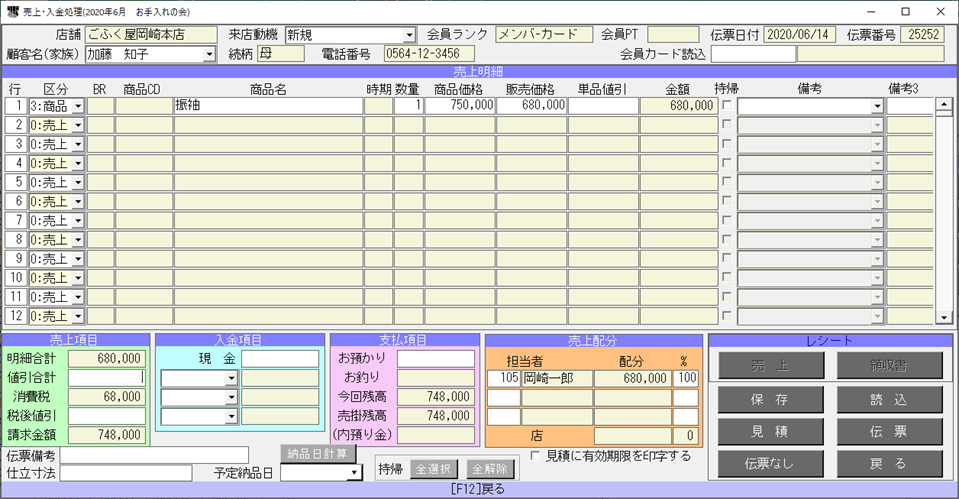Image resolution: width=959 pixels, height=499 pixels.
Task: Click the 伝票備考 text field
Action: [x=154, y=456]
